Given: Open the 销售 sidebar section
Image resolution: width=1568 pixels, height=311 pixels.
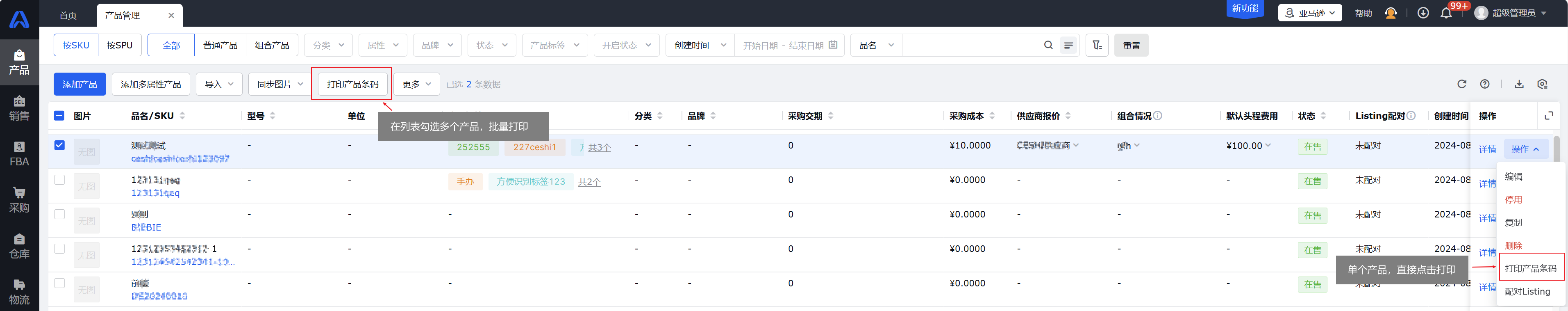Looking at the screenshot, I should tap(19, 108).
